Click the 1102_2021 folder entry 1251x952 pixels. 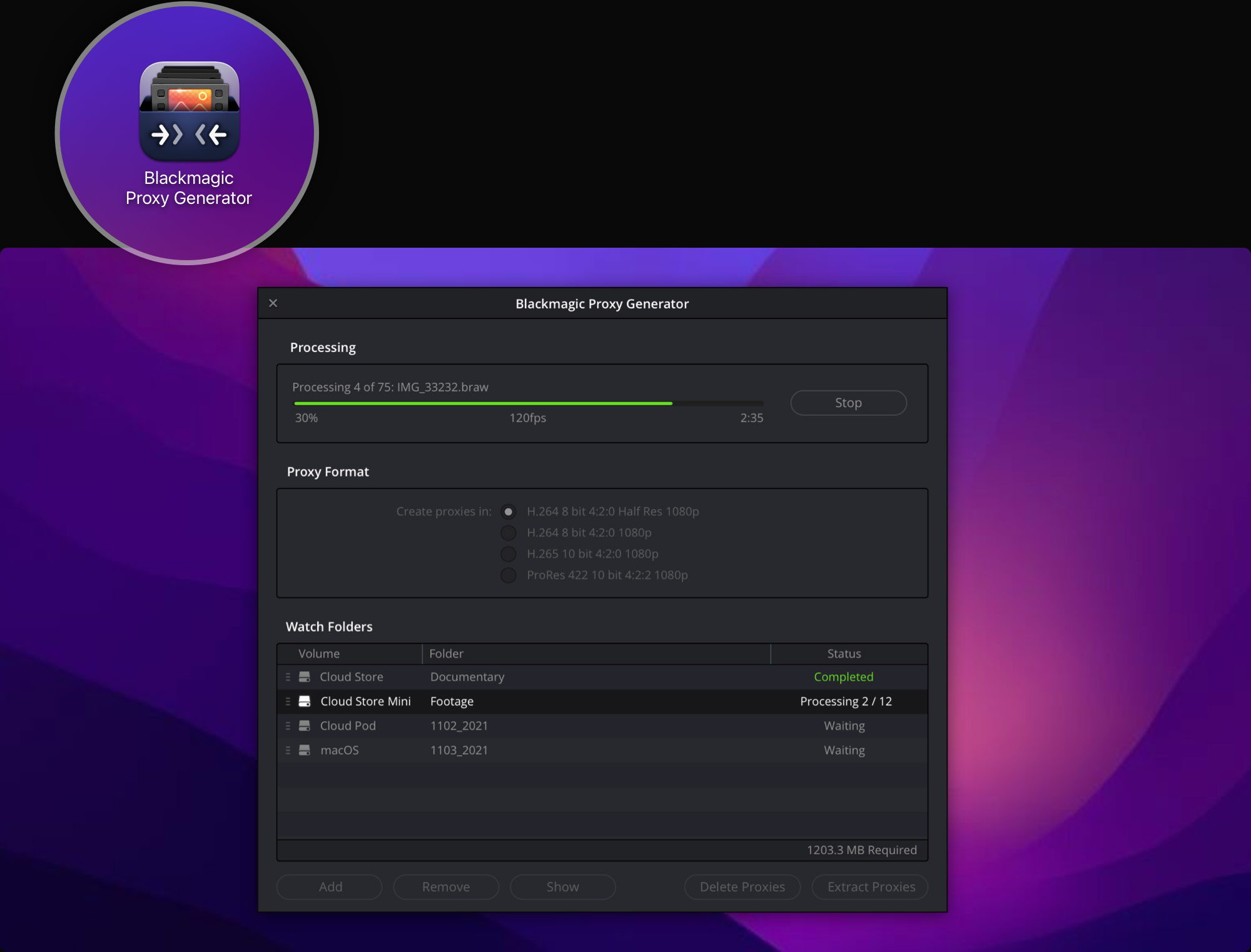459,726
